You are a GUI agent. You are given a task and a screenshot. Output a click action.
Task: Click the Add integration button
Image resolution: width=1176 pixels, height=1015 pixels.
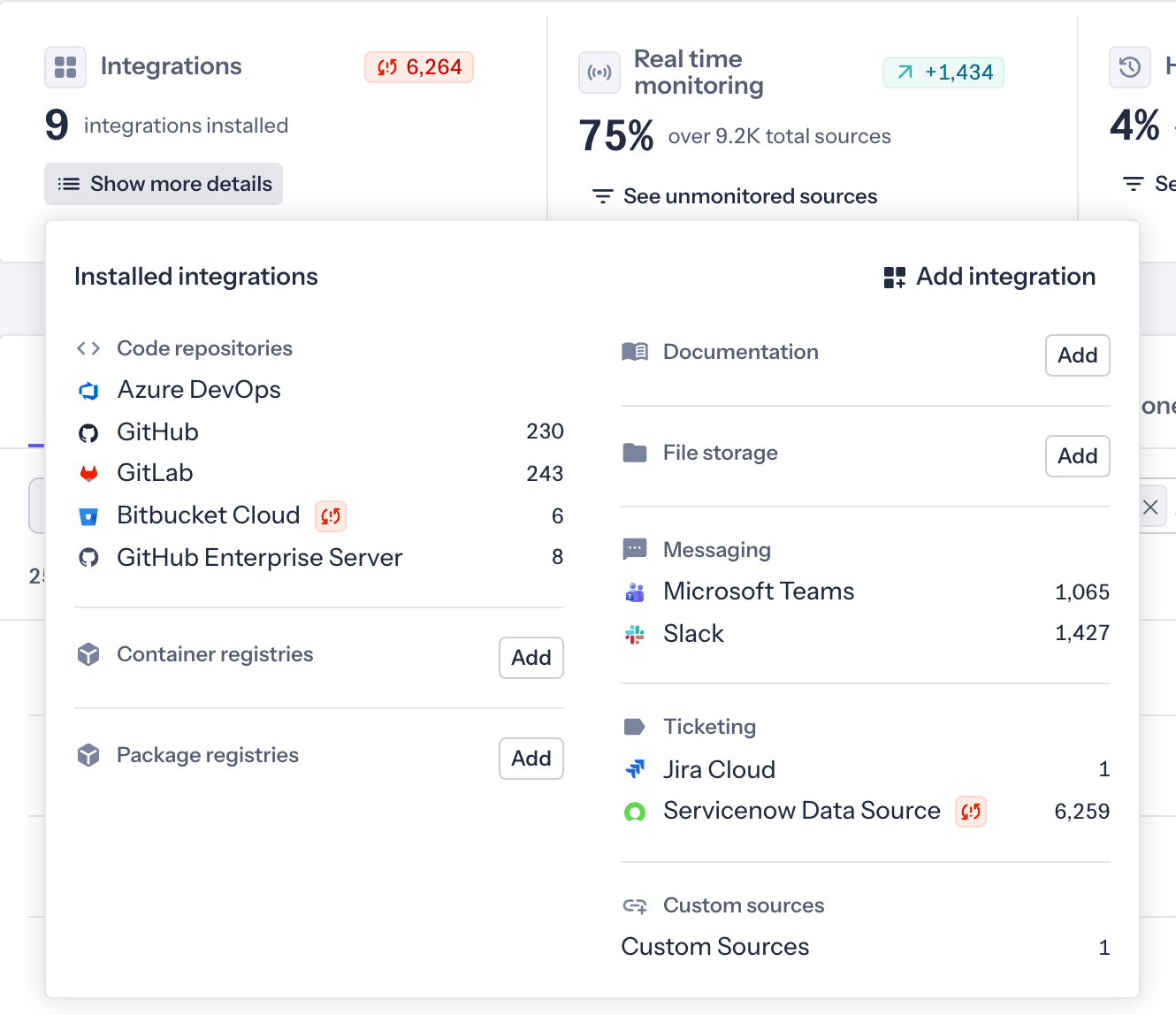pos(989,277)
